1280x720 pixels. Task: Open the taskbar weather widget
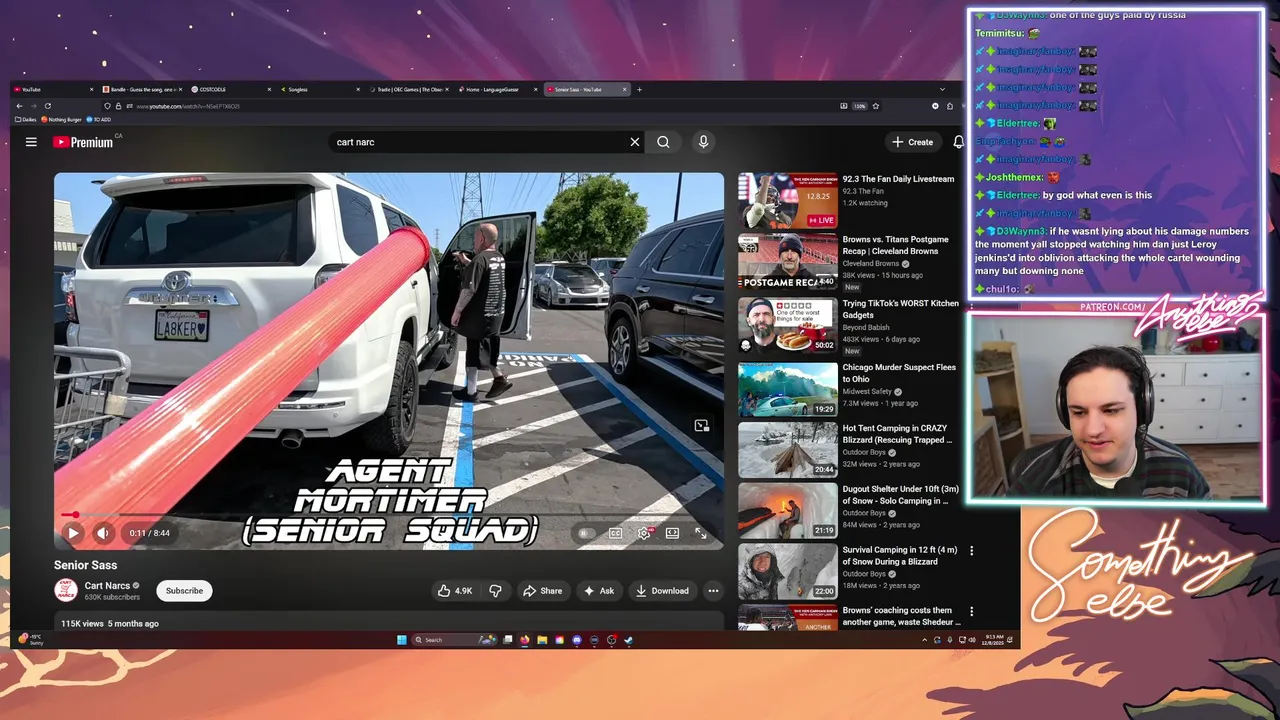tap(32, 640)
